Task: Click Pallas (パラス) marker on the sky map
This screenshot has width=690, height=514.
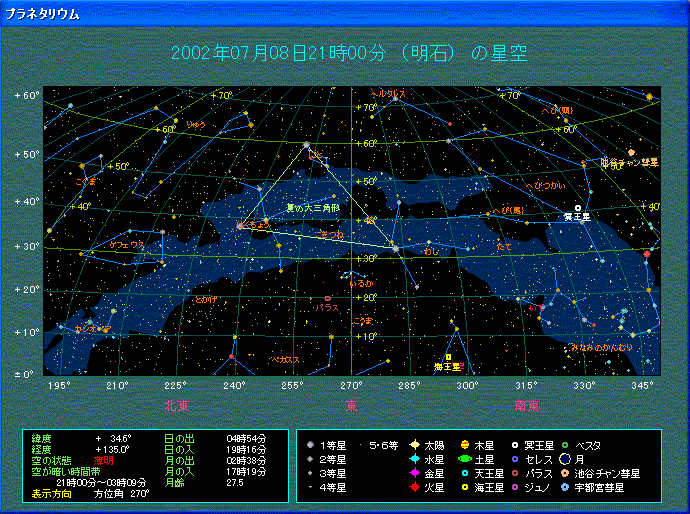Action: (x=327, y=298)
